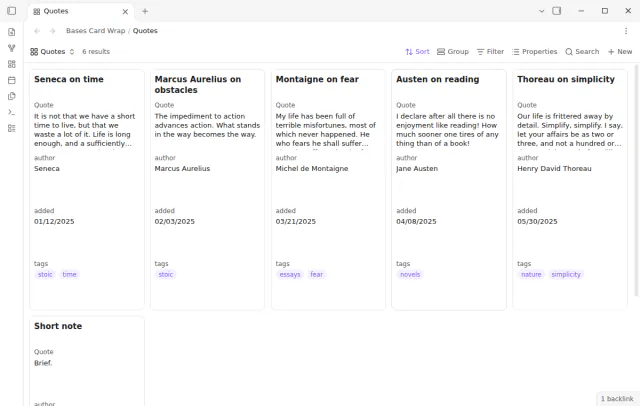The image size is (640, 406).
Task: Open the Properties menu
Action: 535,51
